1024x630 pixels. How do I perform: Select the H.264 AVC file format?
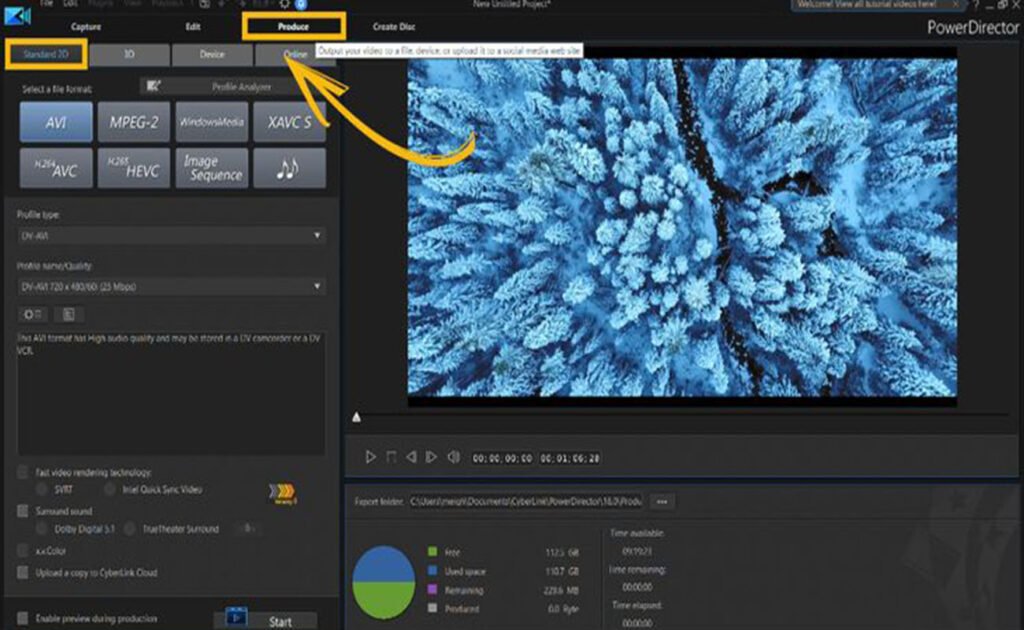point(56,168)
